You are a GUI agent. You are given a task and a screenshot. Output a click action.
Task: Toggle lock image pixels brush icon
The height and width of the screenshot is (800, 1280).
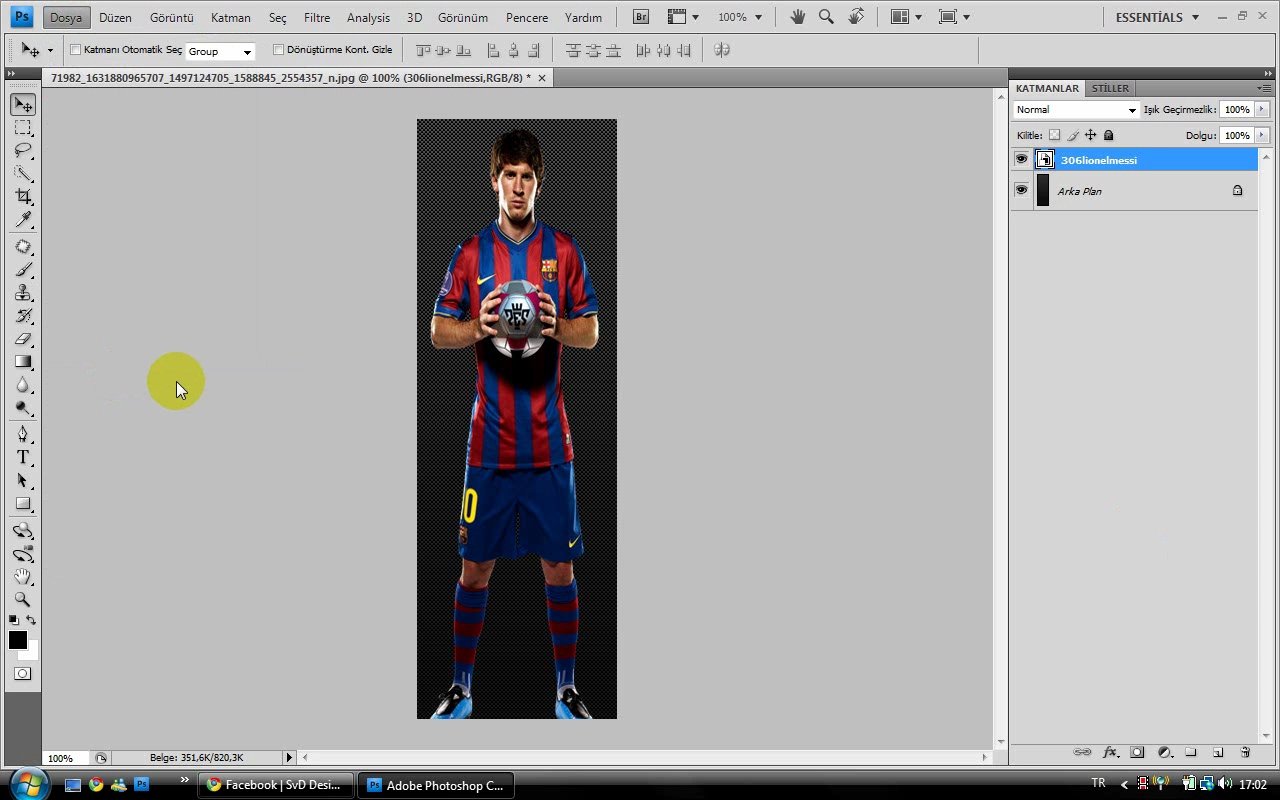[x=1072, y=135]
